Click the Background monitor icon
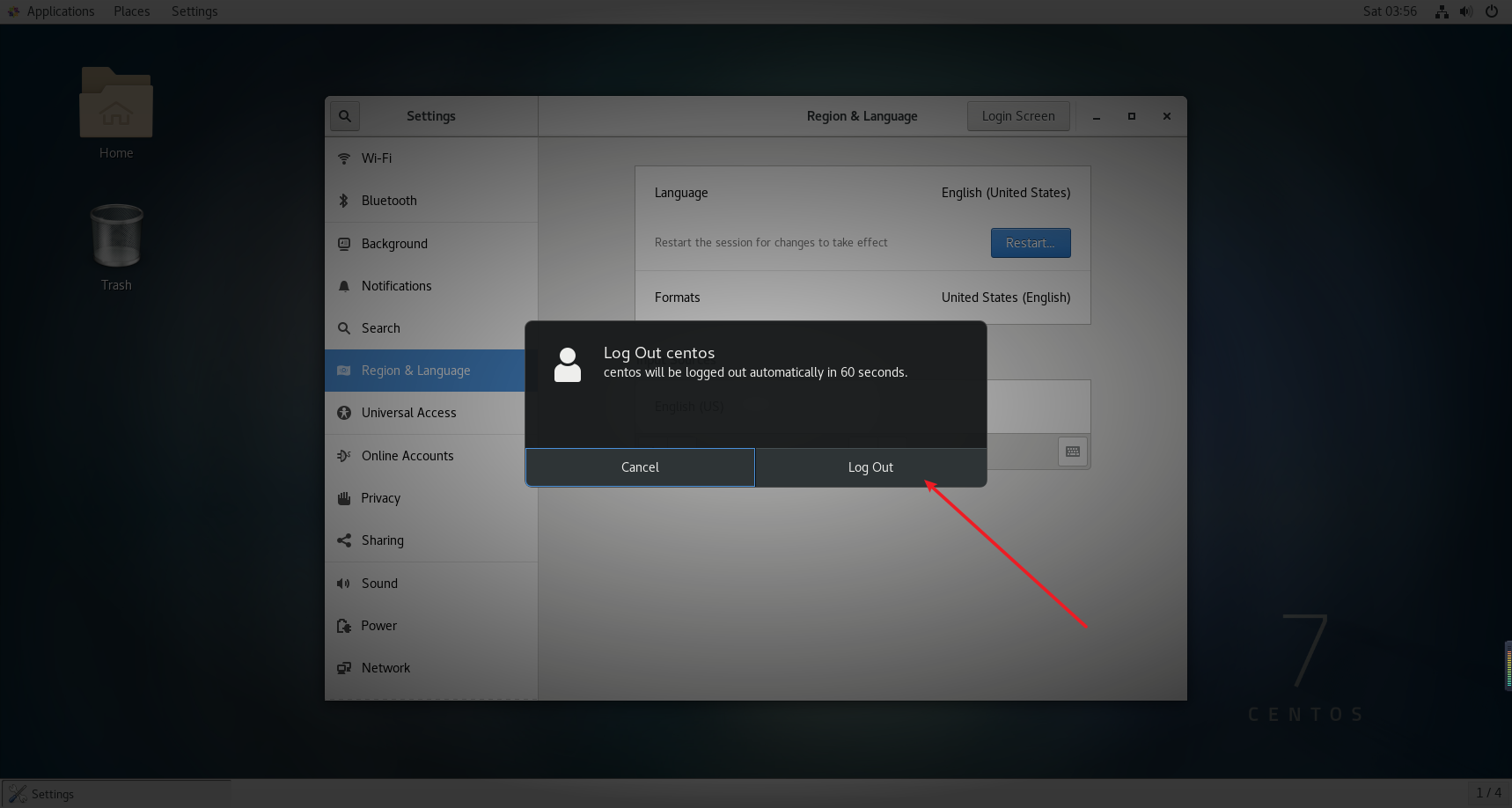Viewport: 1512px width, 808px height. coord(344,244)
